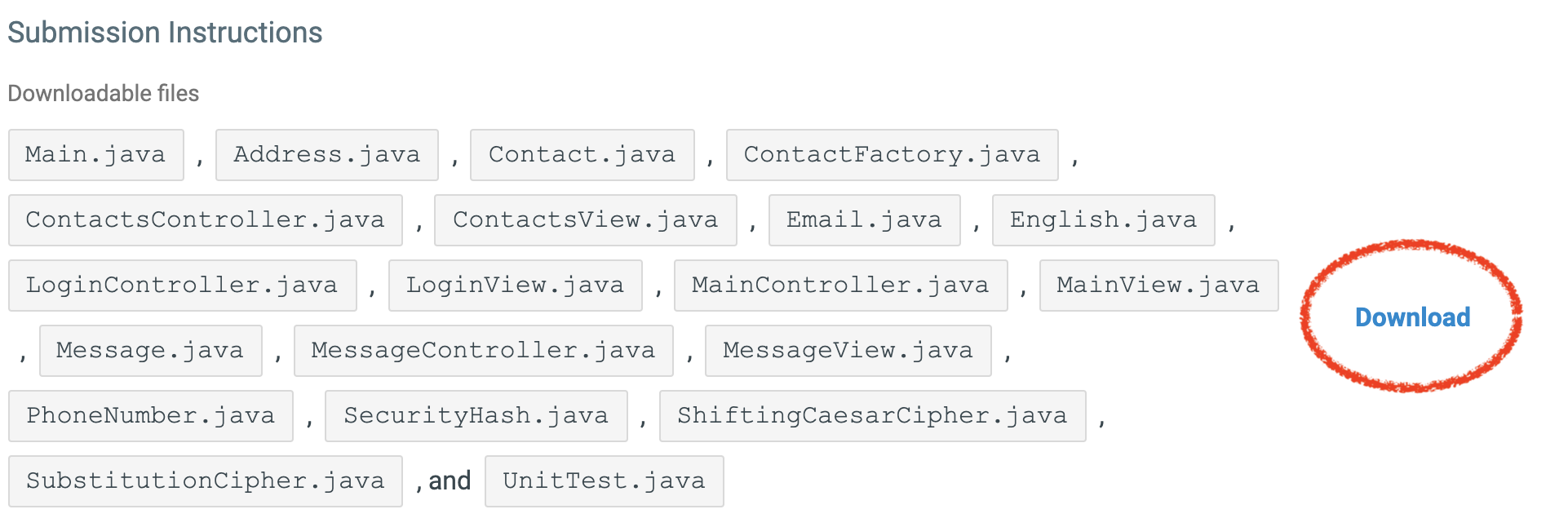
Task: Click the ContactFactory.java file label
Action: (892, 155)
